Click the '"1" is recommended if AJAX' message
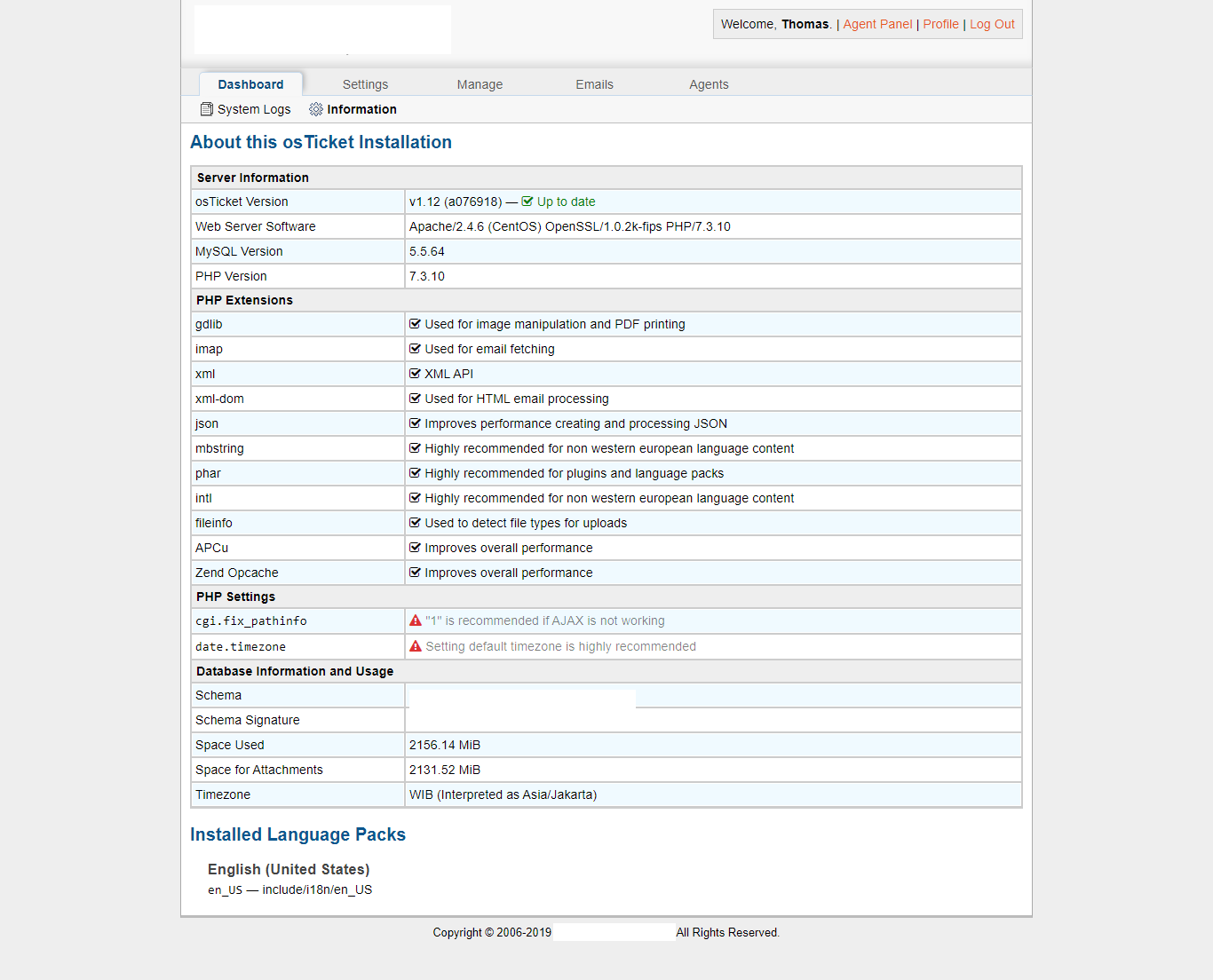Screen dimensions: 1213x980 click(545, 620)
